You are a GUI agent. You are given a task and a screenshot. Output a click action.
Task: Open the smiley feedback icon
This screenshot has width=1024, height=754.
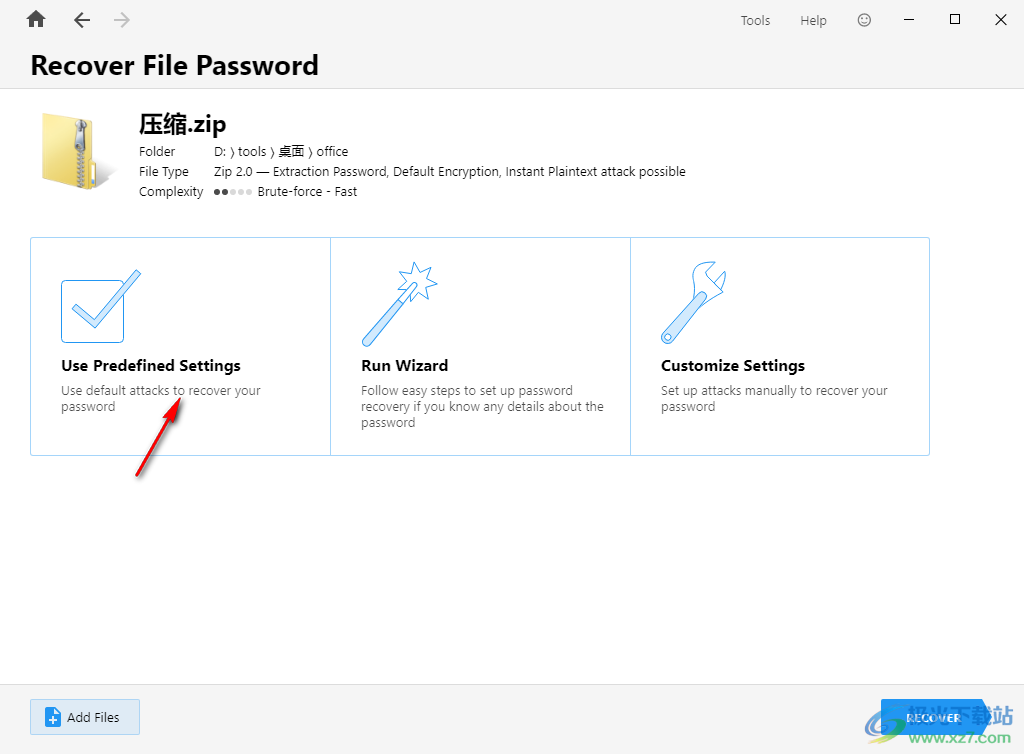click(x=864, y=20)
